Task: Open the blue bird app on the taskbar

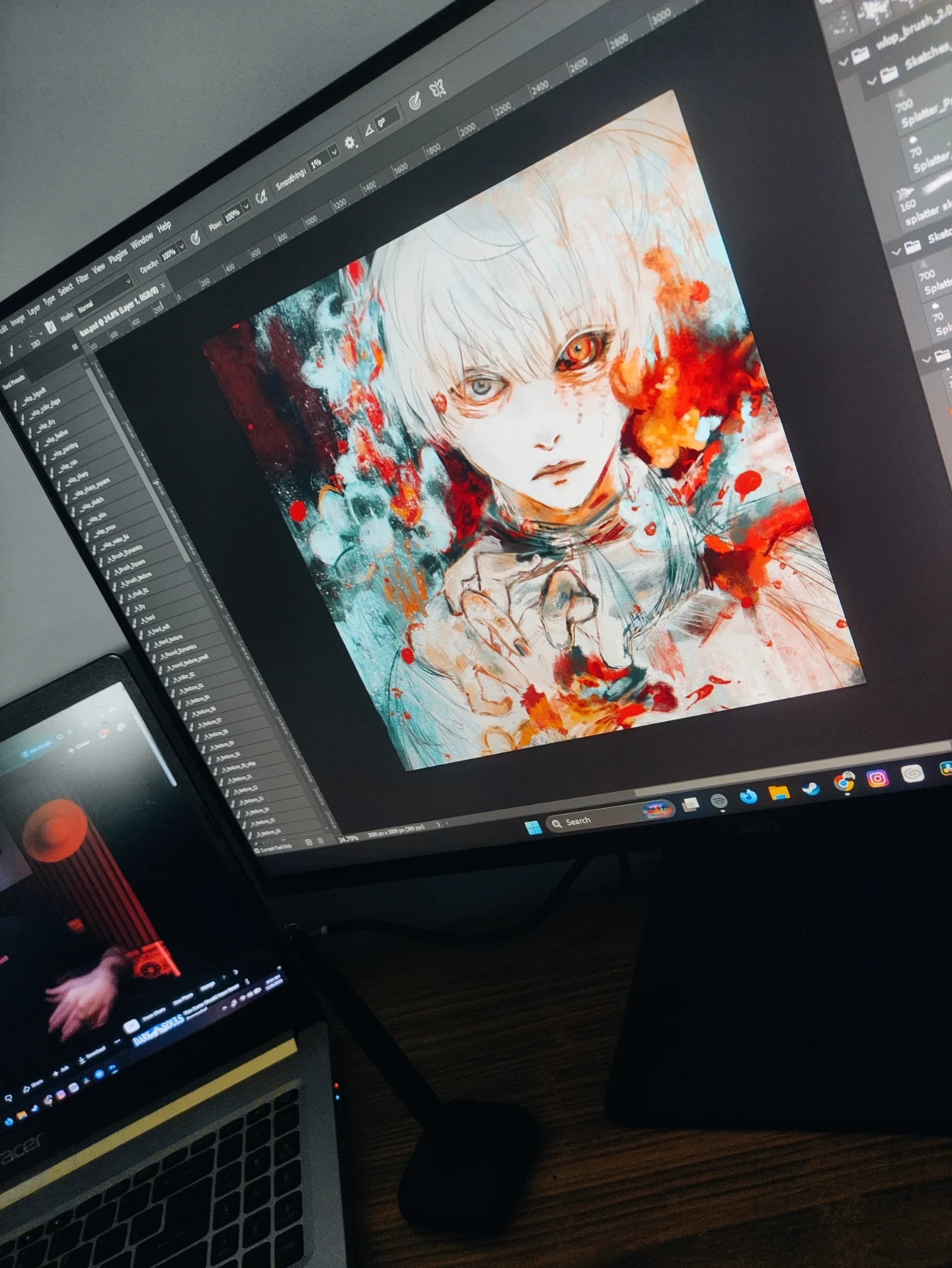Action: (748, 797)
